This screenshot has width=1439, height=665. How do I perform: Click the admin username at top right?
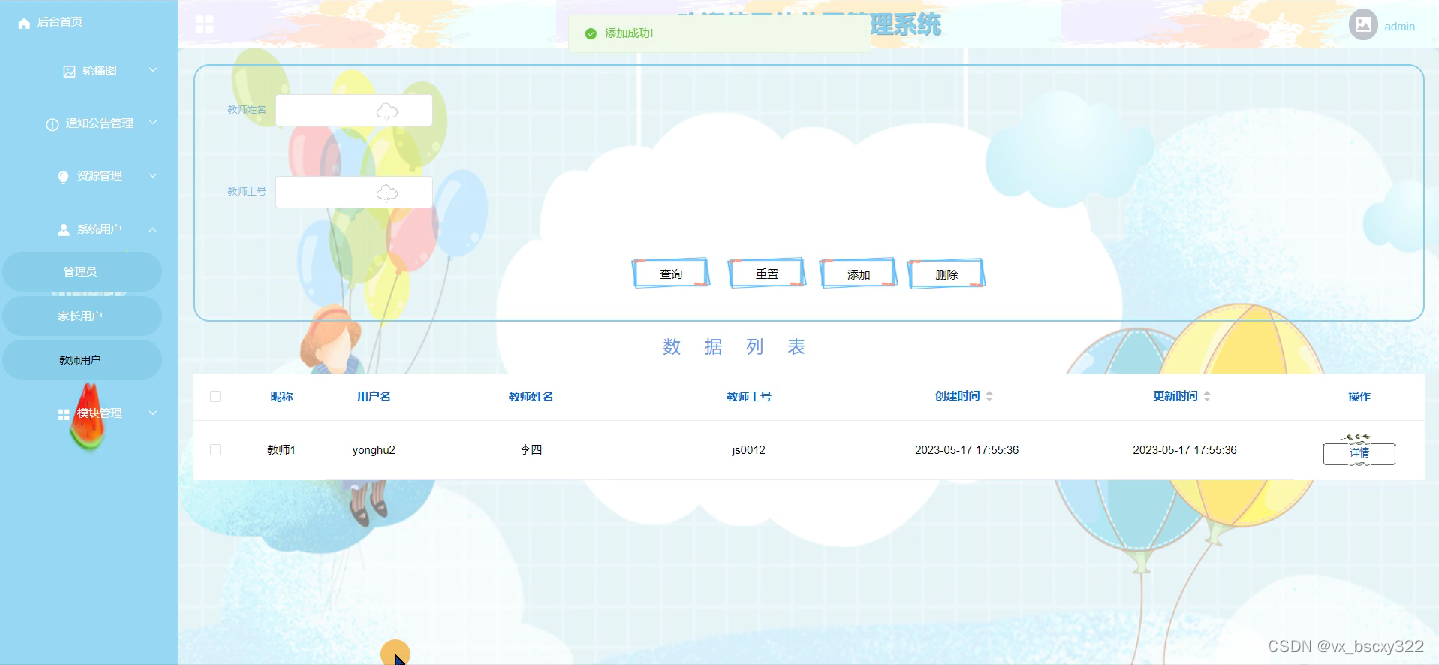coord(1399,26)
